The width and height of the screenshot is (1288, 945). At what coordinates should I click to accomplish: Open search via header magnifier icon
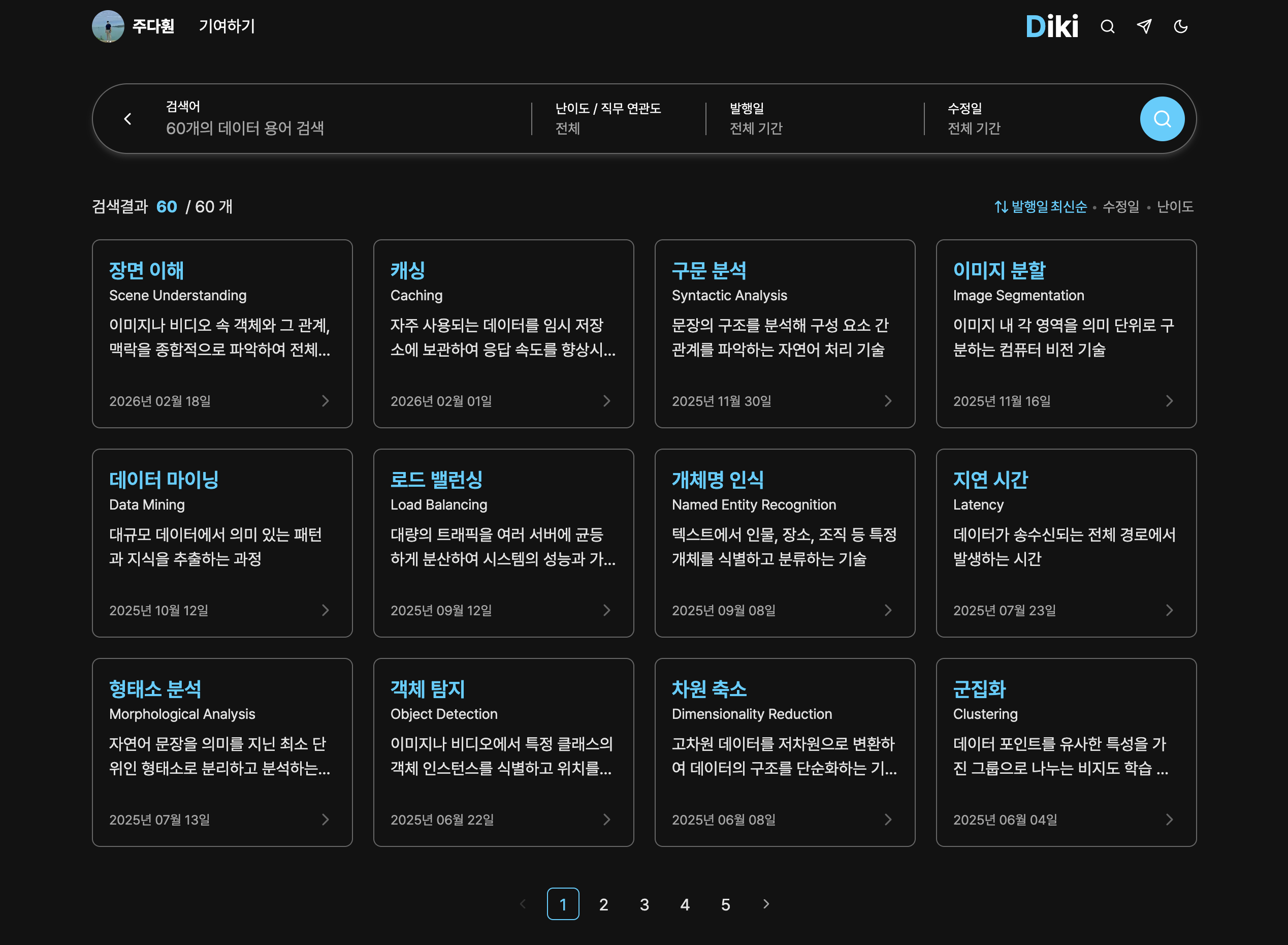[1107, 26]
